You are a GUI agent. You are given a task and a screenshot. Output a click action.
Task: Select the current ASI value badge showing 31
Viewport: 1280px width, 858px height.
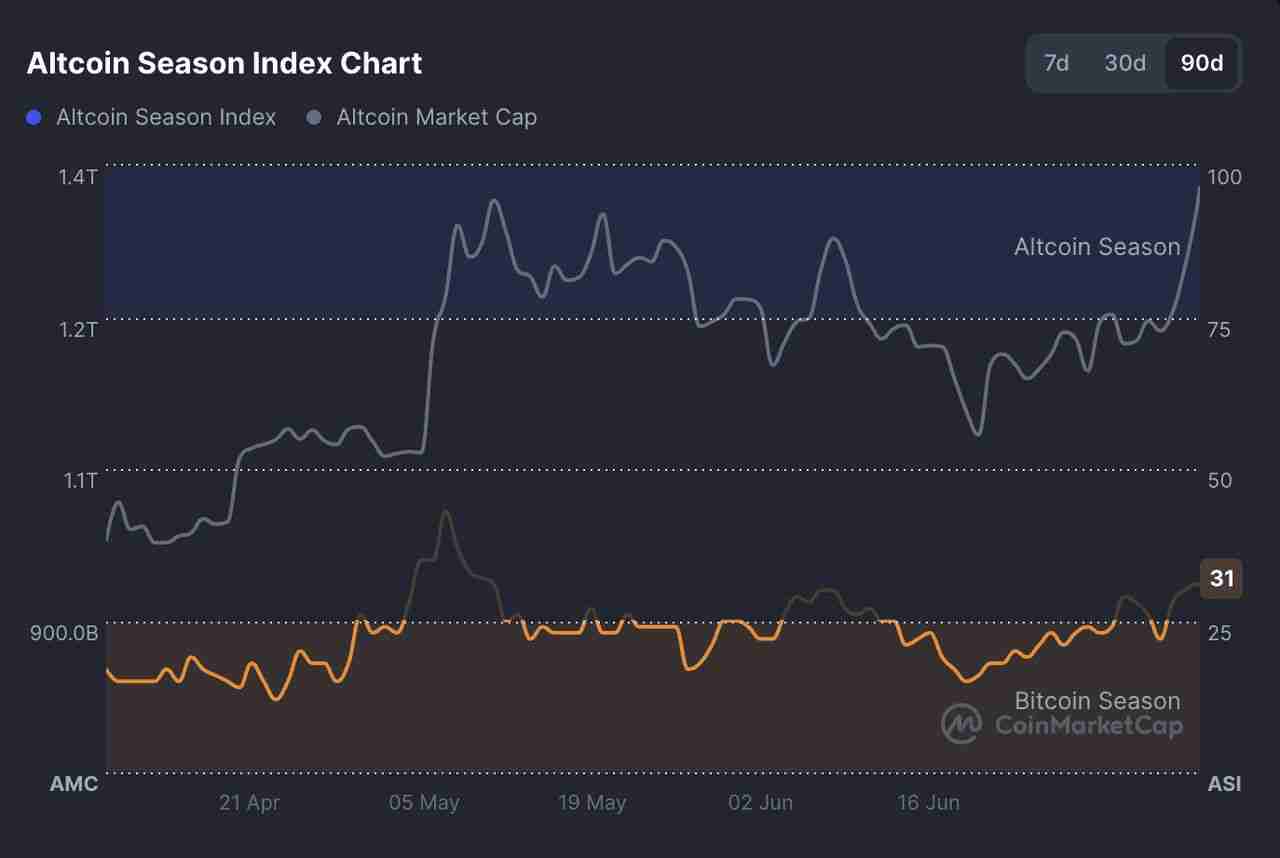[x=1221, y=578]
